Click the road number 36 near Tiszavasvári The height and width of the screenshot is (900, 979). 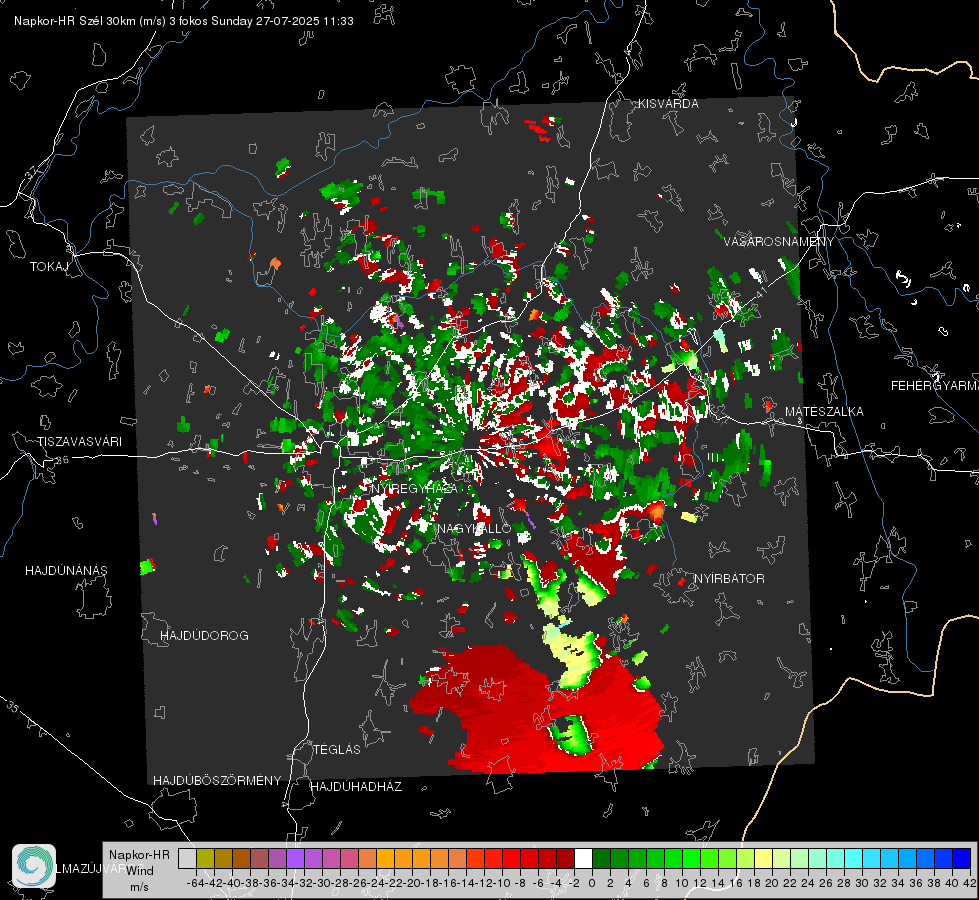pyautogui.click(x=62, y=460)
